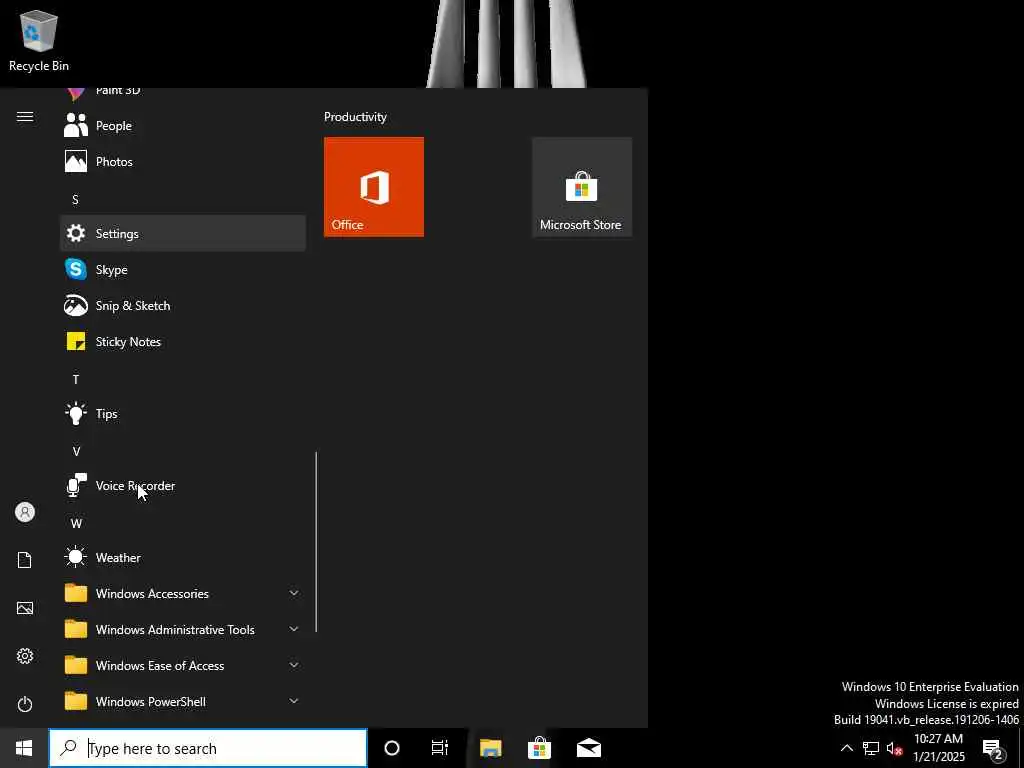Expand the Windows Accessories folder

click(x=183, y=593)
